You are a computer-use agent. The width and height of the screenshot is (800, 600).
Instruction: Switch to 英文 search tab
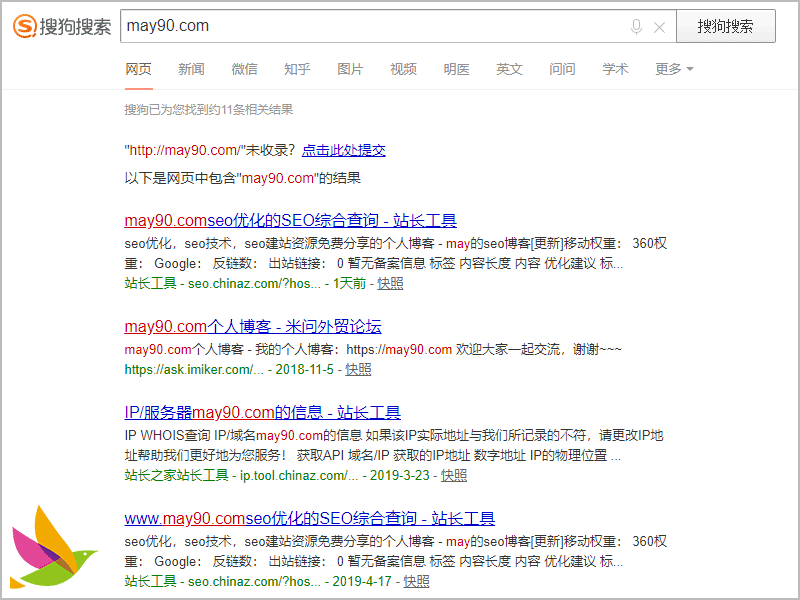(510, 69)
